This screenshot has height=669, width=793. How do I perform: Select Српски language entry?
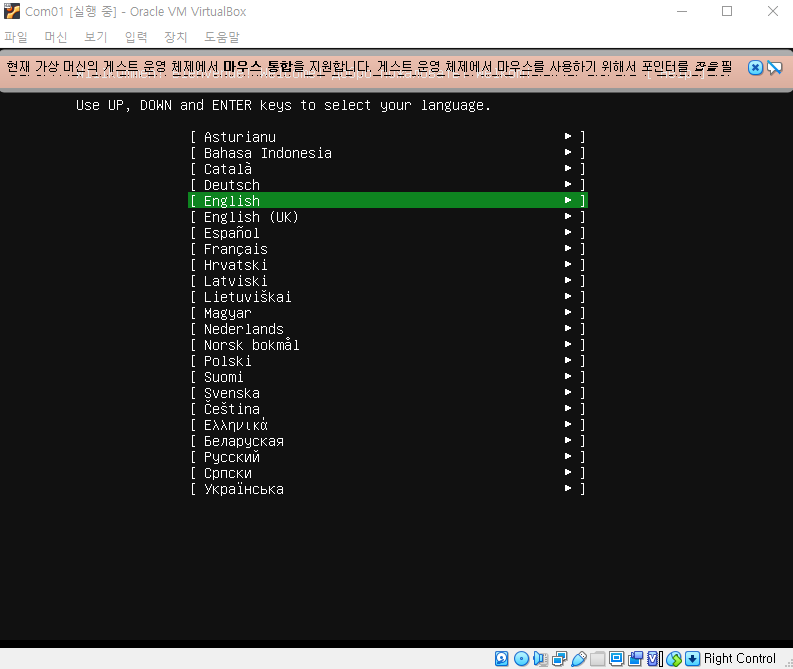coord(387,473)
